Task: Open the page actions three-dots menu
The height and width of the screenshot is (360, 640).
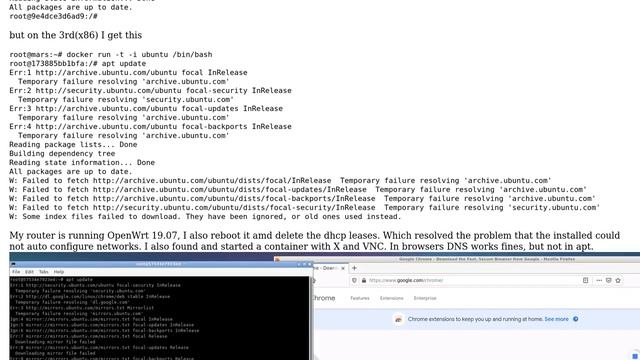Action: [x=599, y=280]
